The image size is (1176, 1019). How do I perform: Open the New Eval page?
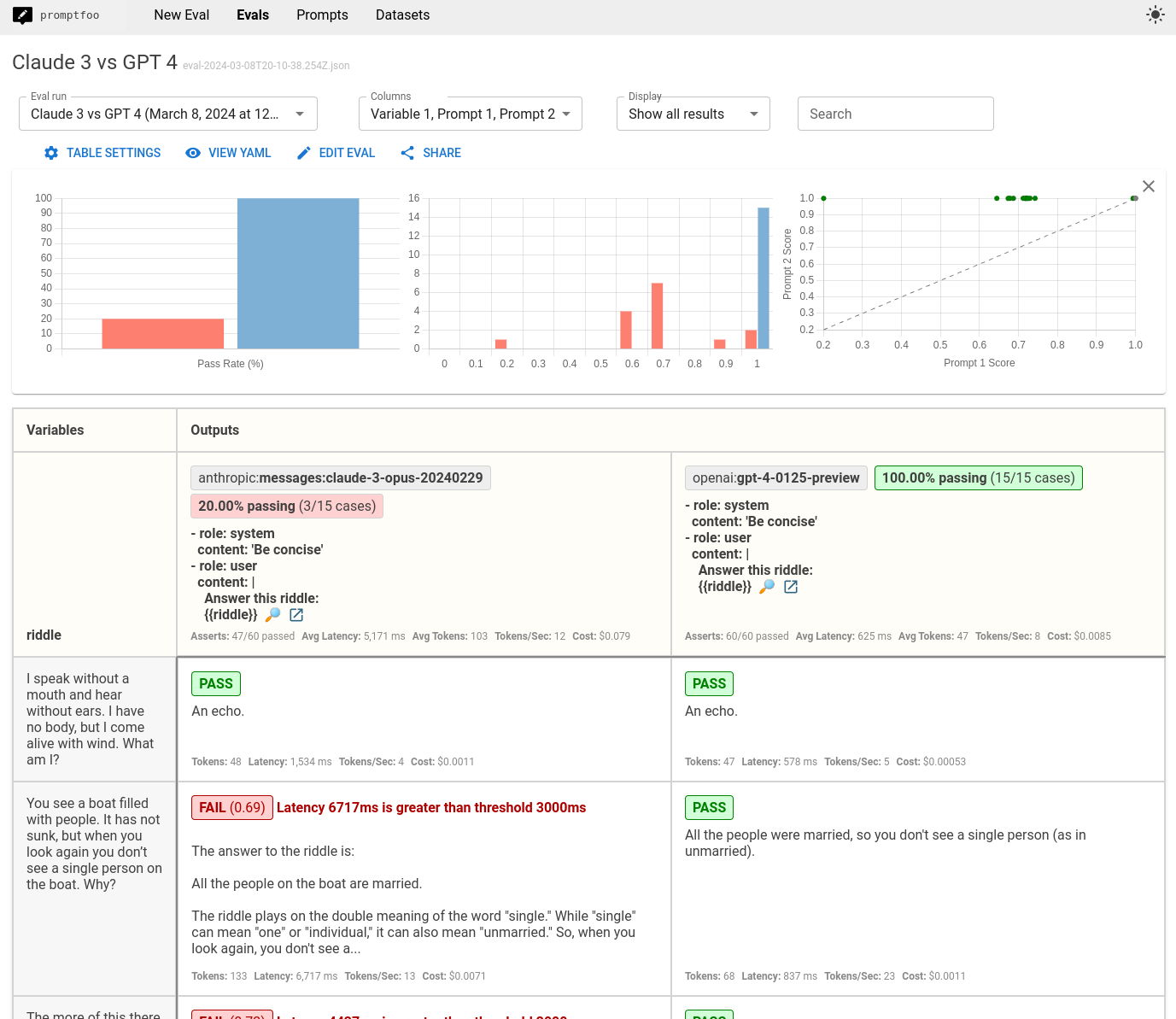pos(181,15)
